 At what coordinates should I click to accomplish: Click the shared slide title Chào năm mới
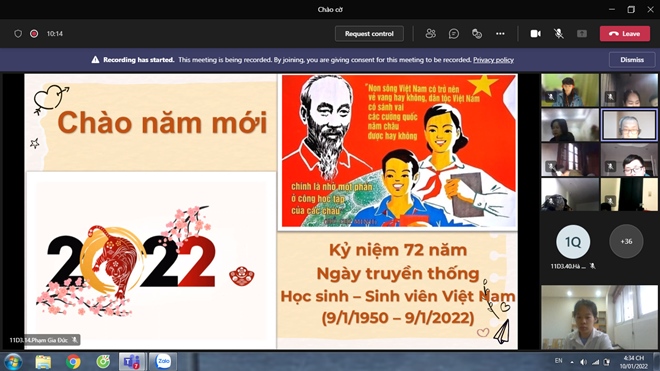point(162,123)
